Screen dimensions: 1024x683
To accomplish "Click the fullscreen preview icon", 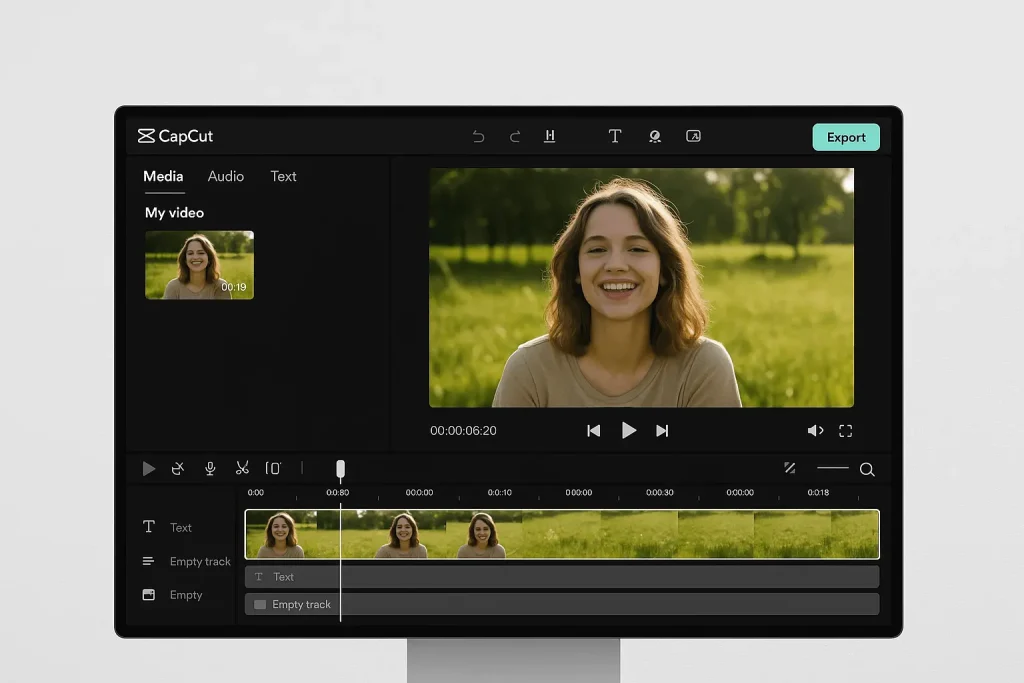I will (846, 431).
